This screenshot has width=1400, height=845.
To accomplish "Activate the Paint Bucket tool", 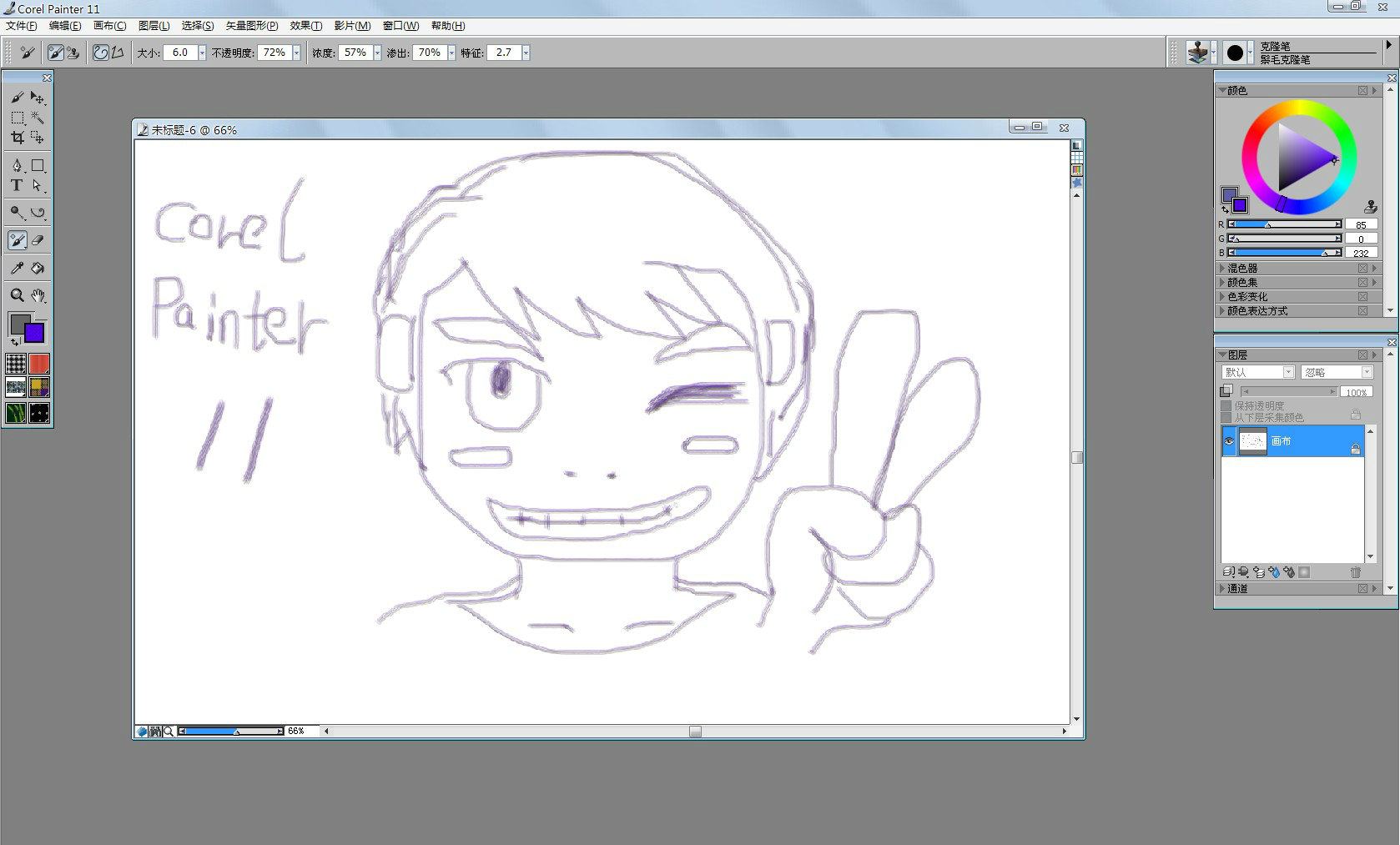I will [x=38, y=268].
